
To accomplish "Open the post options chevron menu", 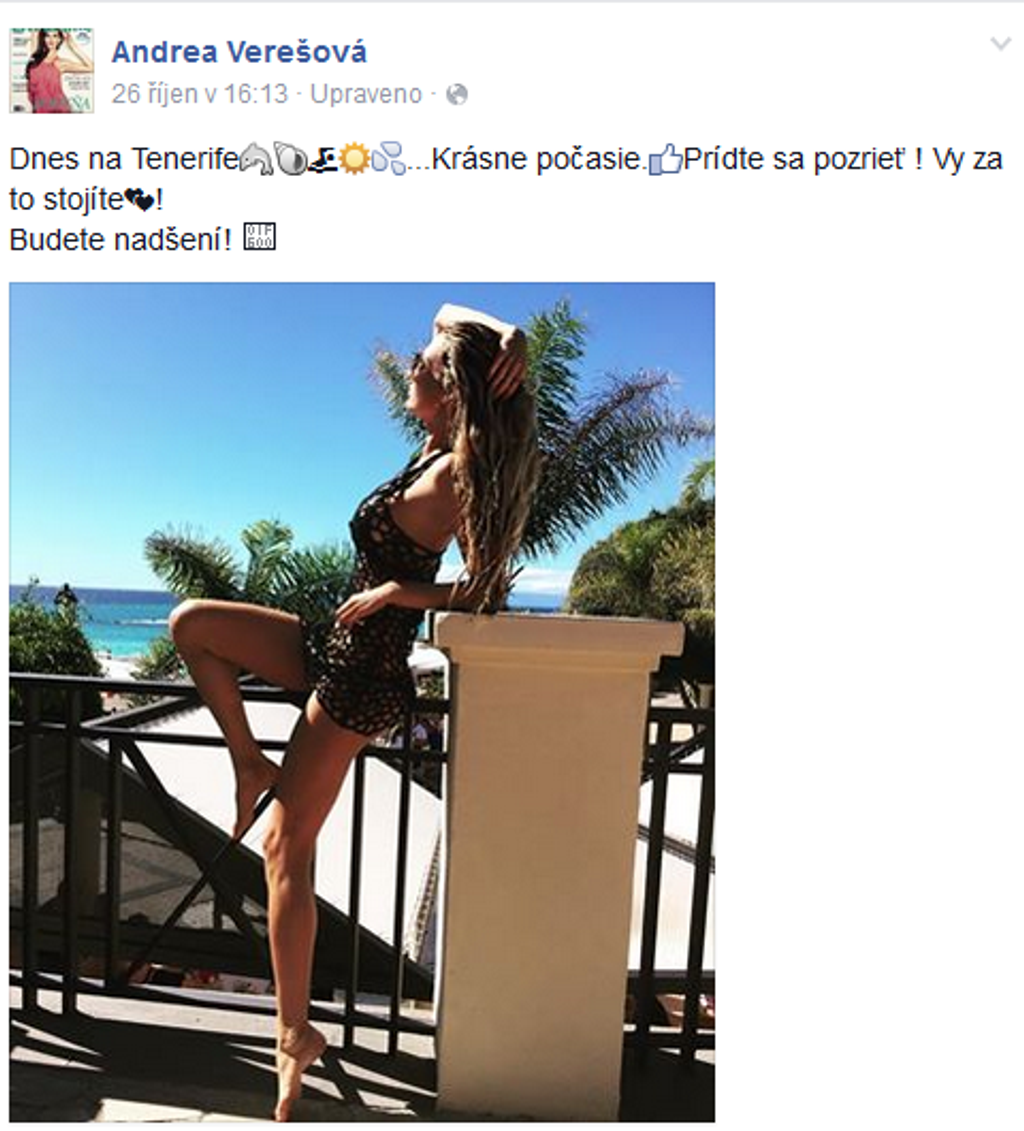I will [x=1000, y=45].
